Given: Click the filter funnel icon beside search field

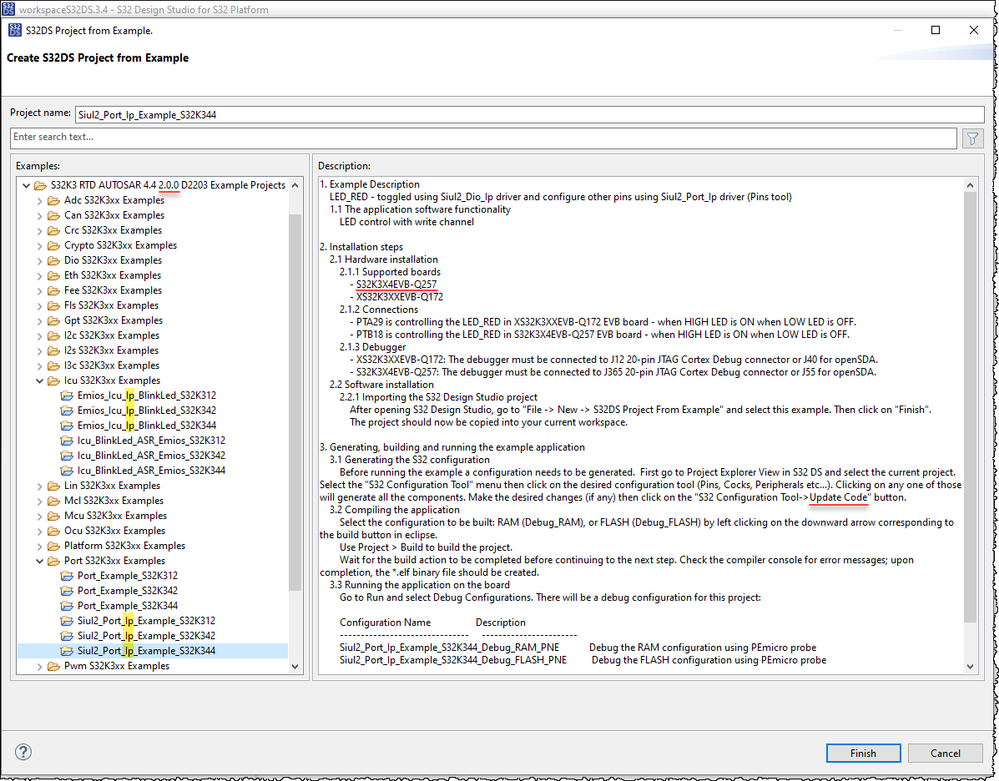Looking at the screenshot, I should coord(972,137).
